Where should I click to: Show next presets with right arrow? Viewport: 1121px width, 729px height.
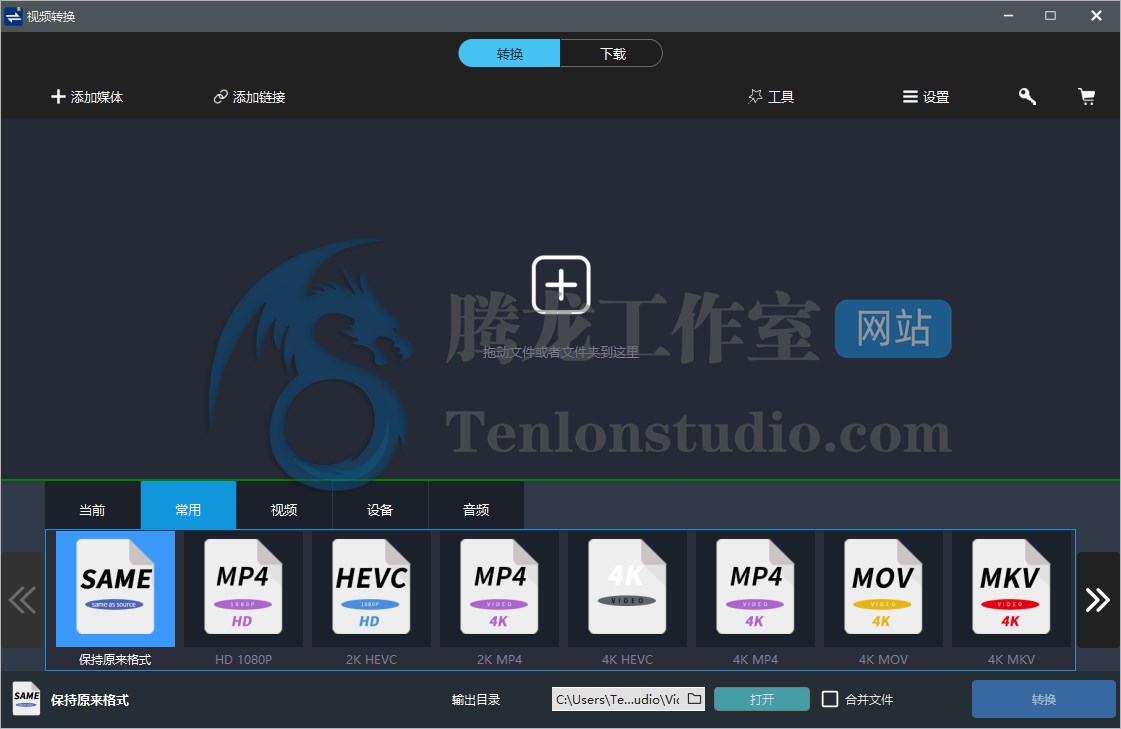(x=1097, y=600)
